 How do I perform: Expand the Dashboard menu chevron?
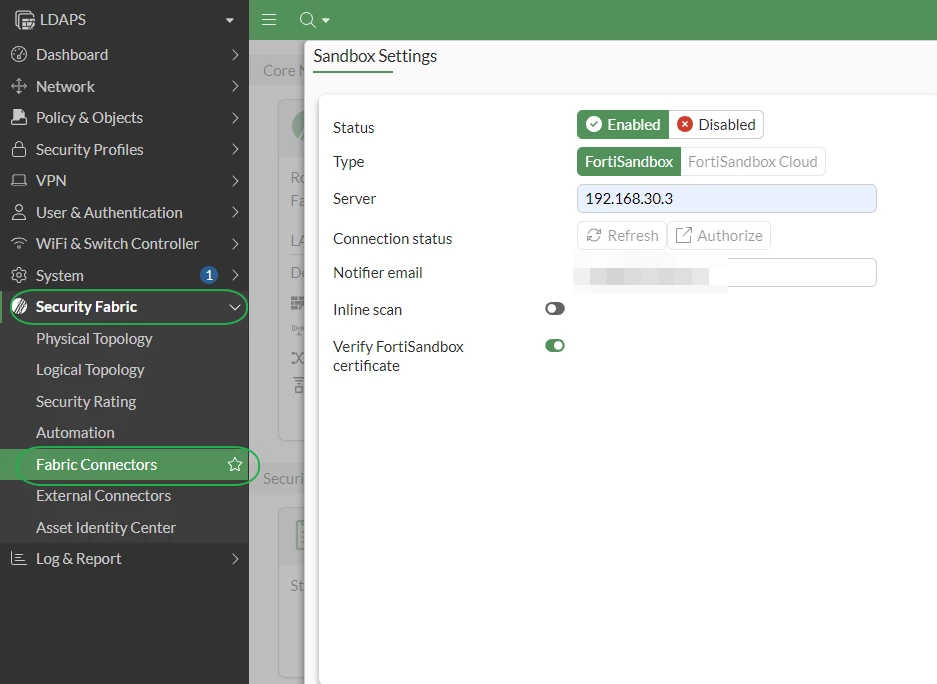tap(235, 55)
